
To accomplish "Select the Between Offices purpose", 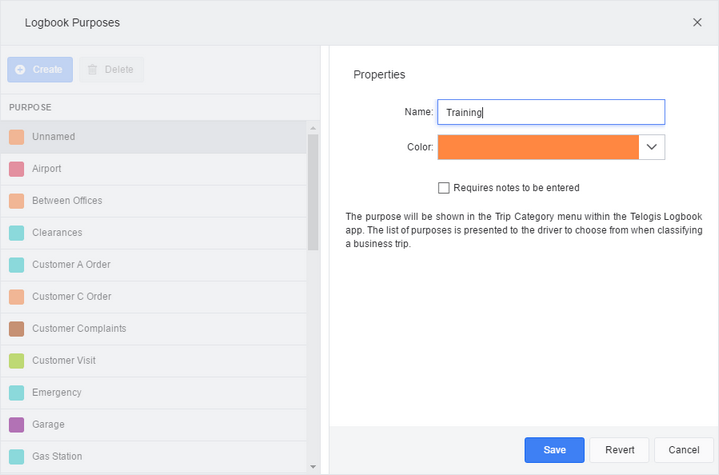I will (153, 201).
